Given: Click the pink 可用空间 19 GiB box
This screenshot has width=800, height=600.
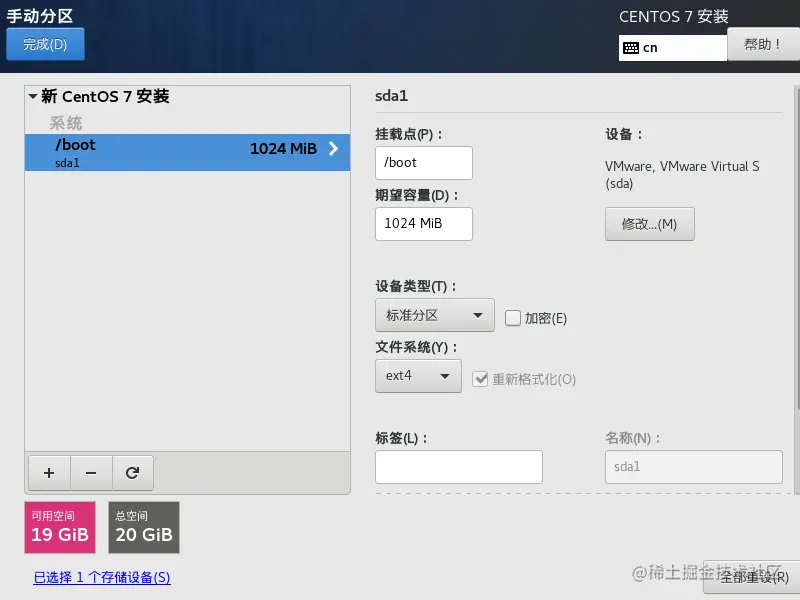Looking at the screenshot, I should (60, 528).
